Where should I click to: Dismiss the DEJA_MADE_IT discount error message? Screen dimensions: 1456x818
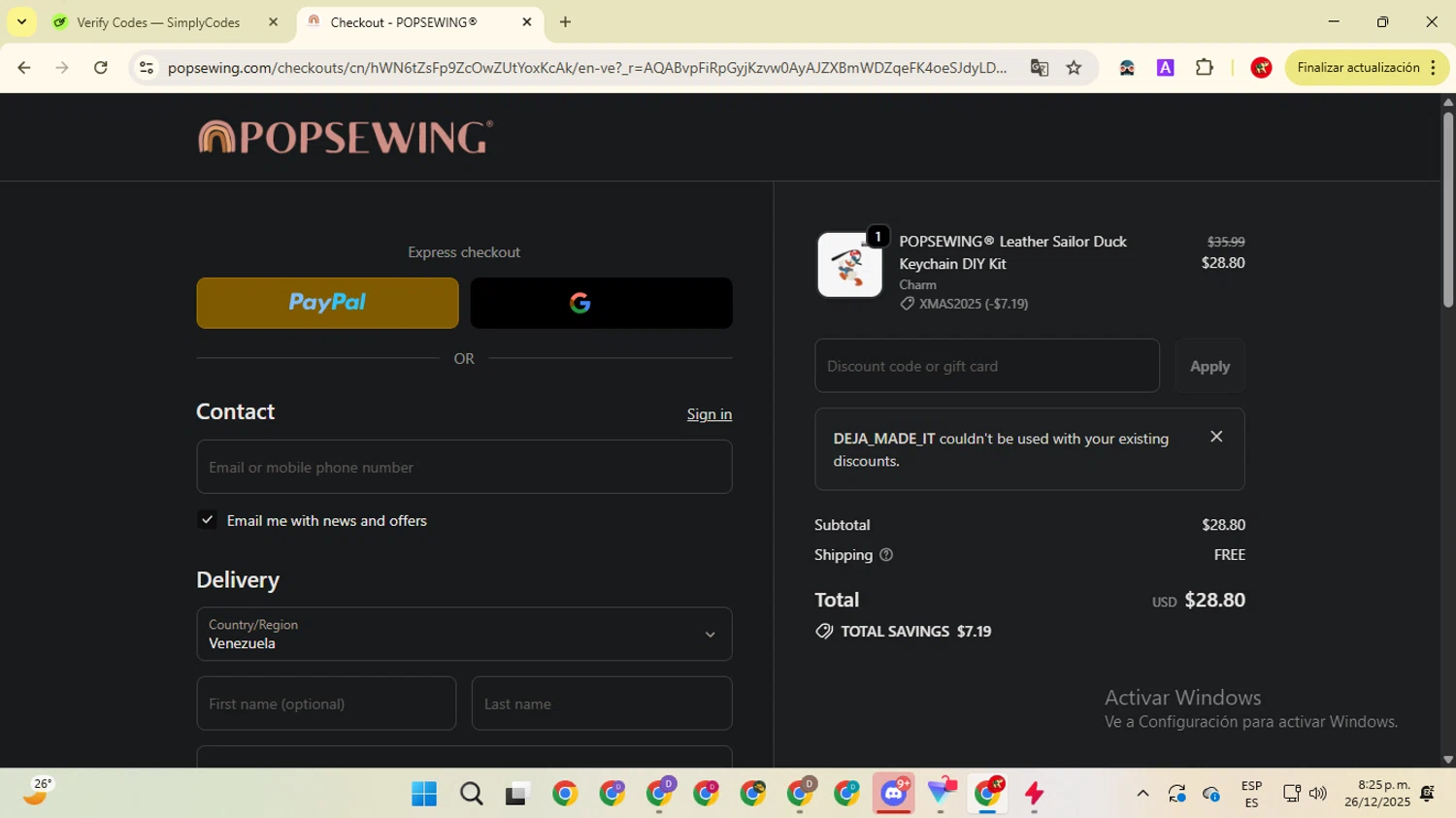(x=1216, y=437)
